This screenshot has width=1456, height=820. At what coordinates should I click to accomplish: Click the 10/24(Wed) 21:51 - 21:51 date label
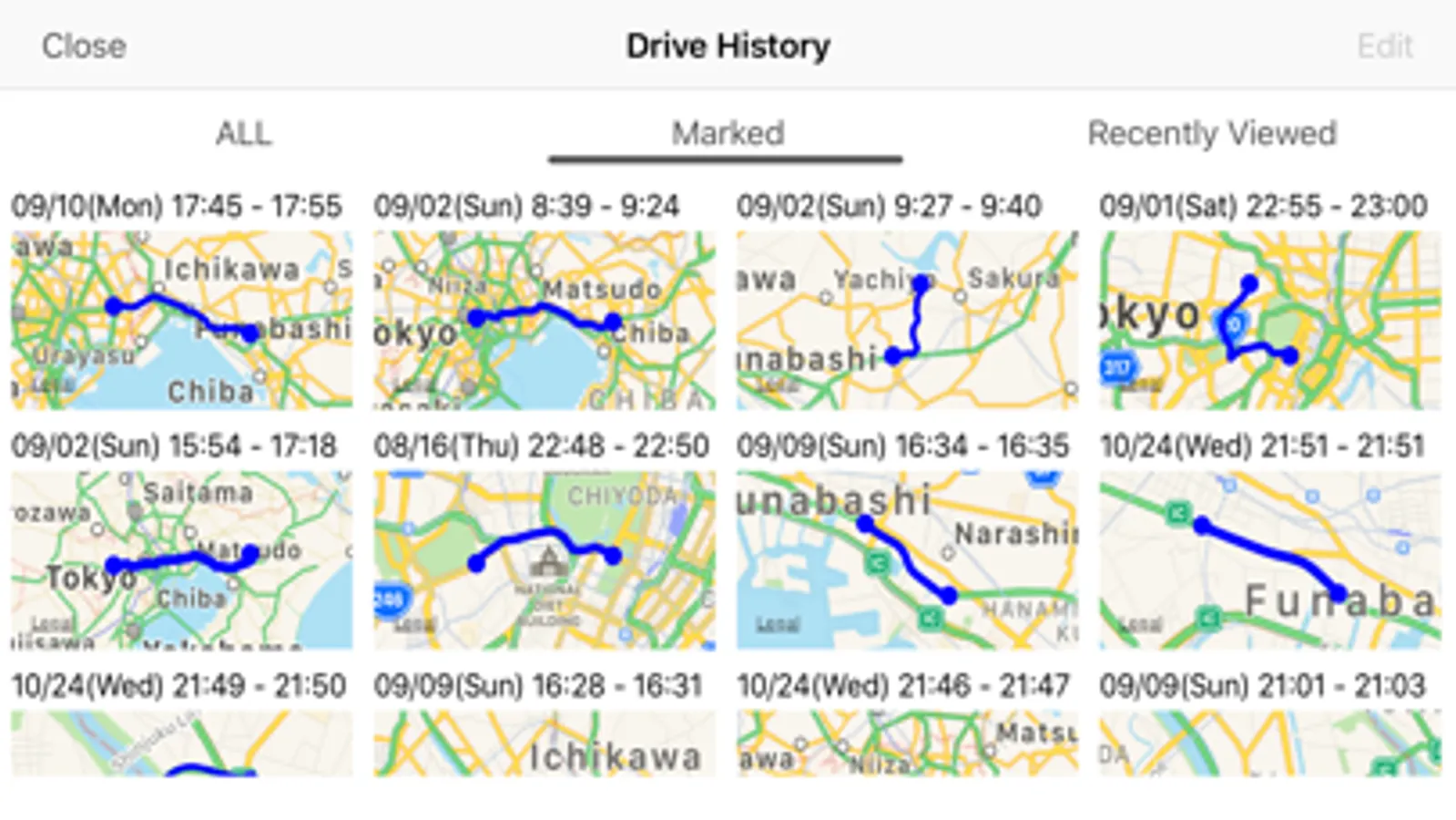point(1263,446)
